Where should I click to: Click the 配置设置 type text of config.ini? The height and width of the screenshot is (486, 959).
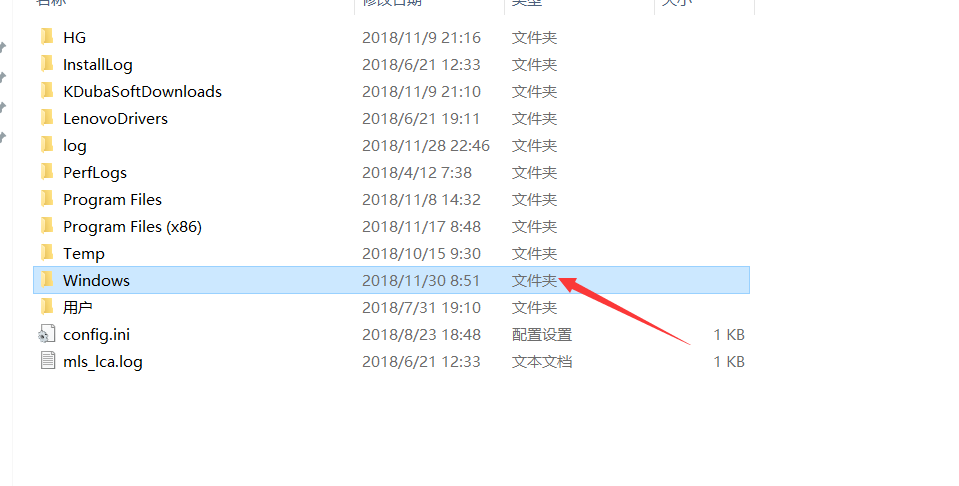[x=542, y=334]
